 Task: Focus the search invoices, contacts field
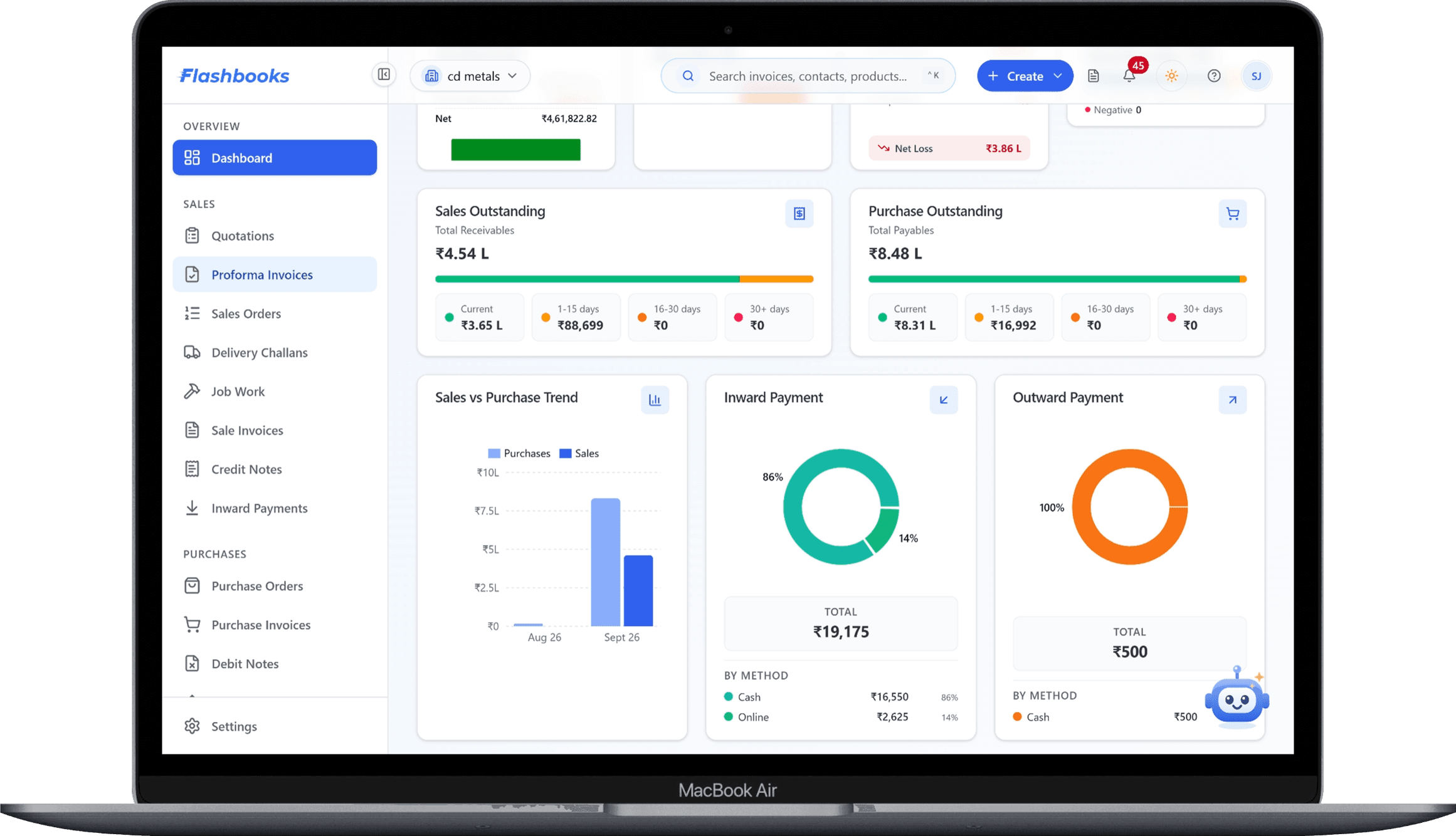(808, 76)
